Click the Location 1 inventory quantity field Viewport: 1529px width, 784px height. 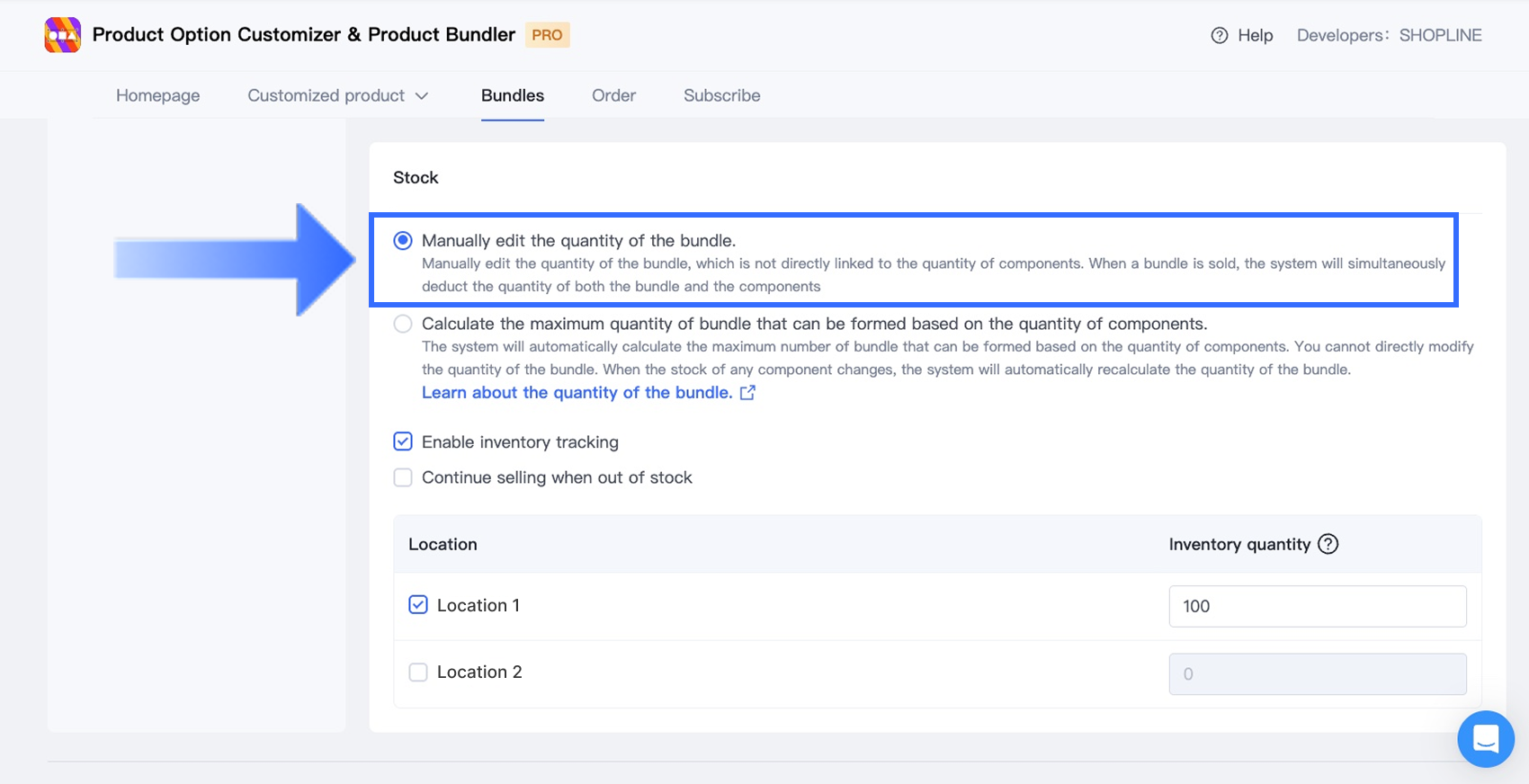click(1317, 606)
